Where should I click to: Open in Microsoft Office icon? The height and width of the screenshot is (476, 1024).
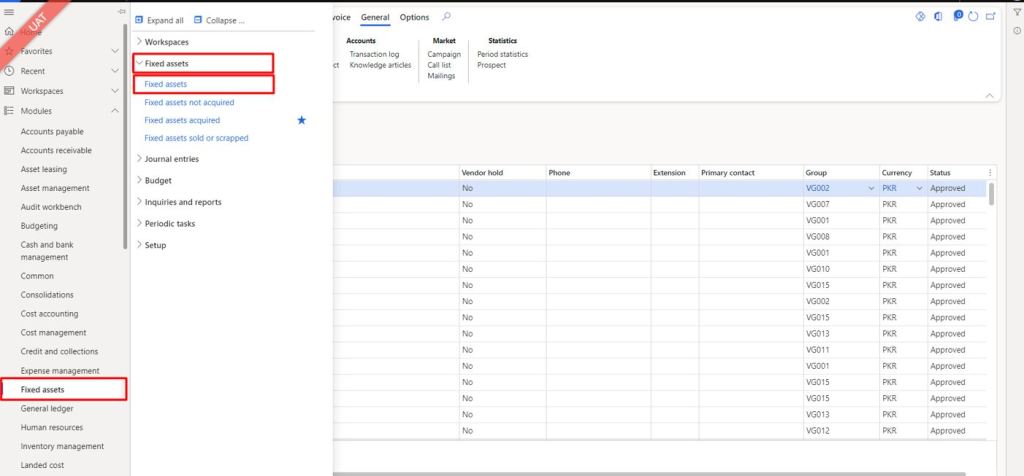(x=937, y=17)
